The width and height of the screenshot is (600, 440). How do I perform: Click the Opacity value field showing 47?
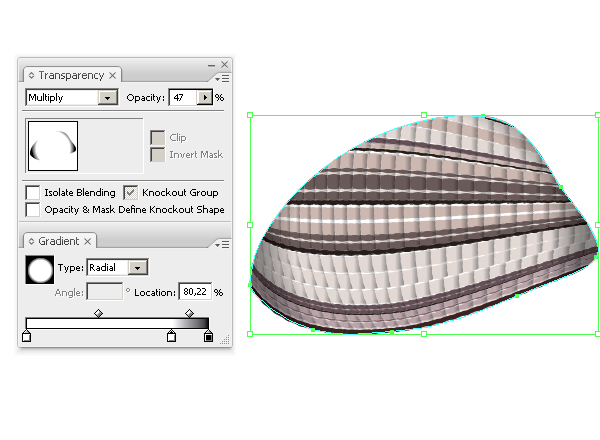click(x=183, y=98)
